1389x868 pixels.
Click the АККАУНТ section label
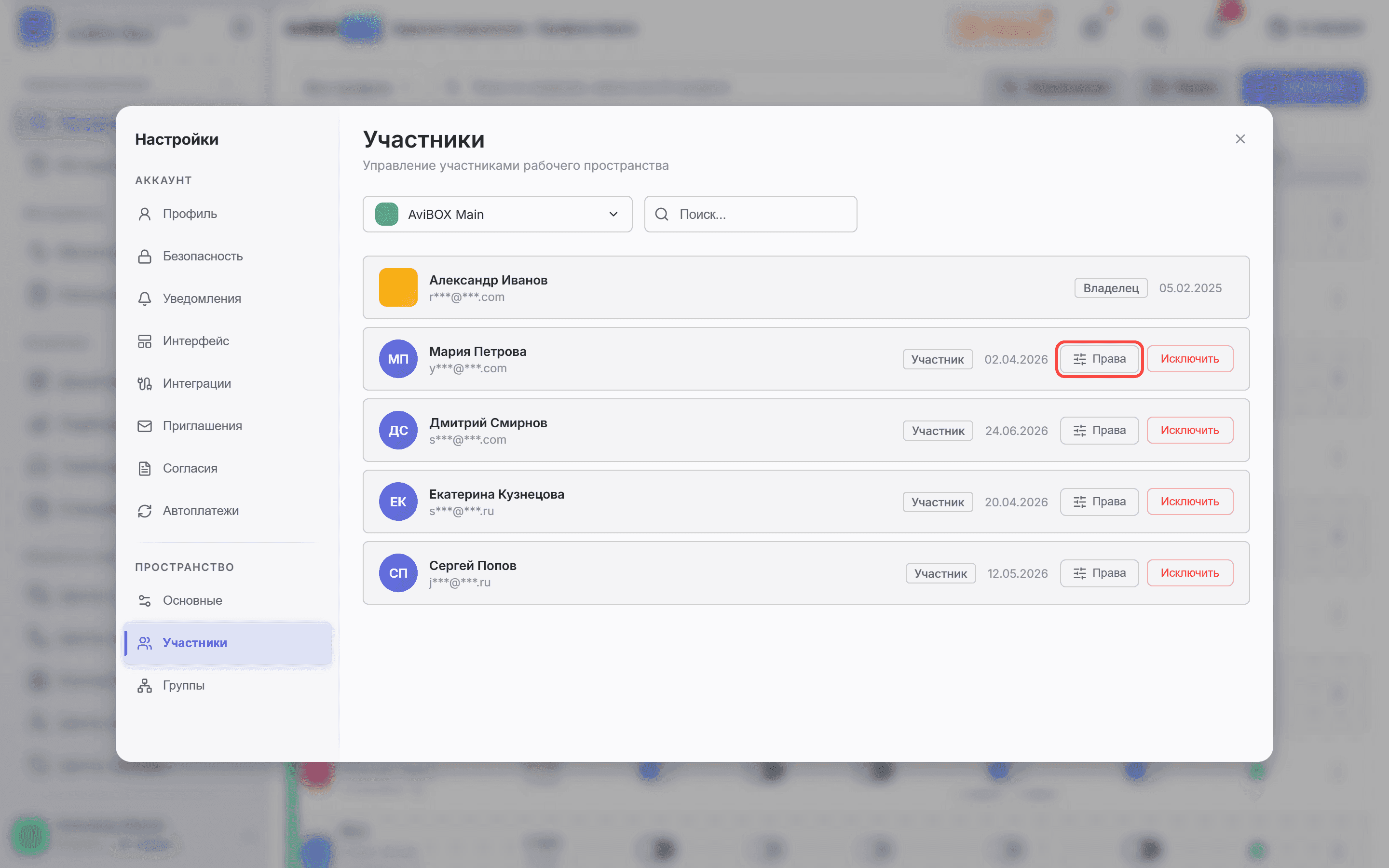[163, 181]
